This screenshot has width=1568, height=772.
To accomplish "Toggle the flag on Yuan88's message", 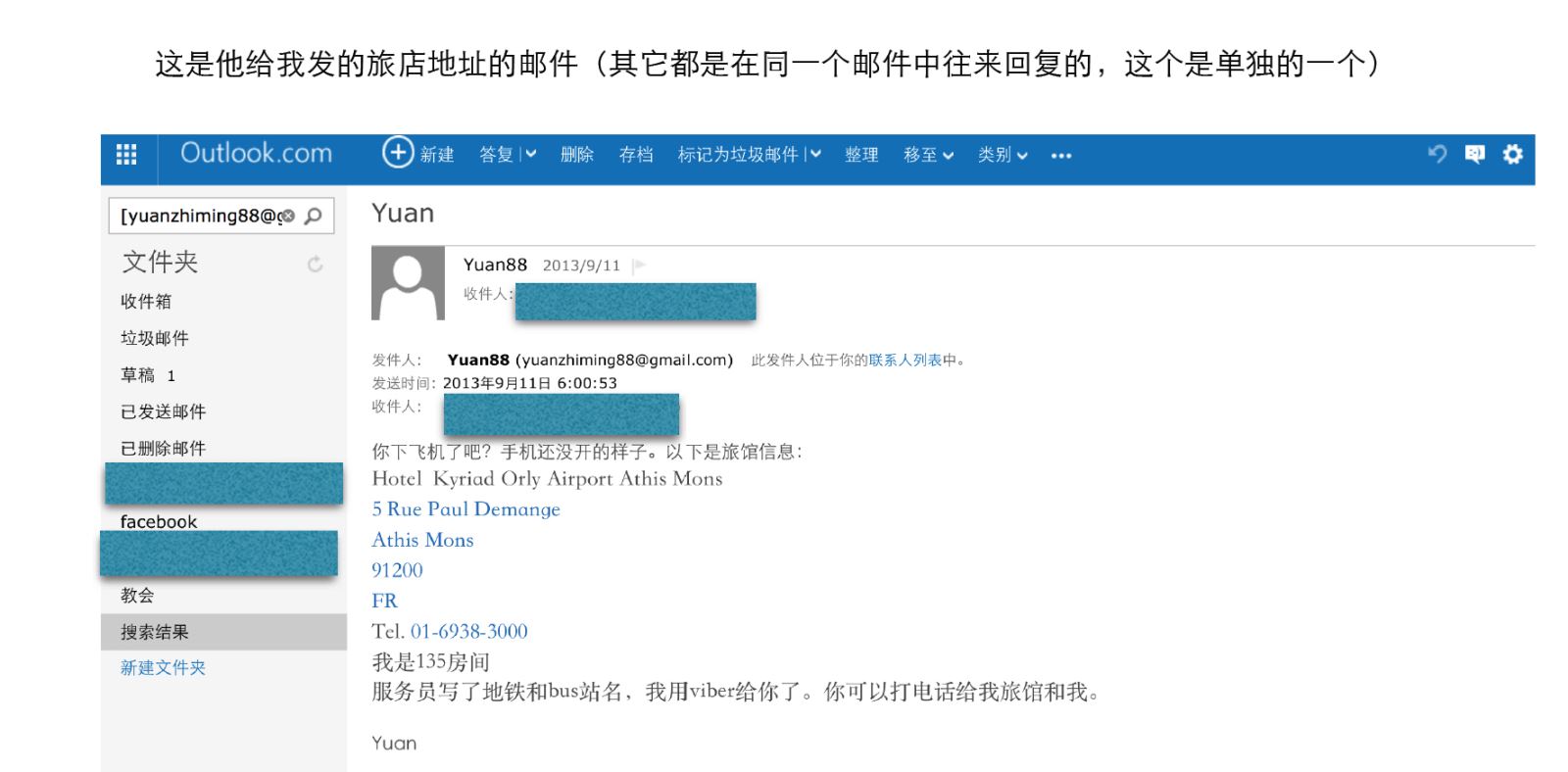I will 639,265.
